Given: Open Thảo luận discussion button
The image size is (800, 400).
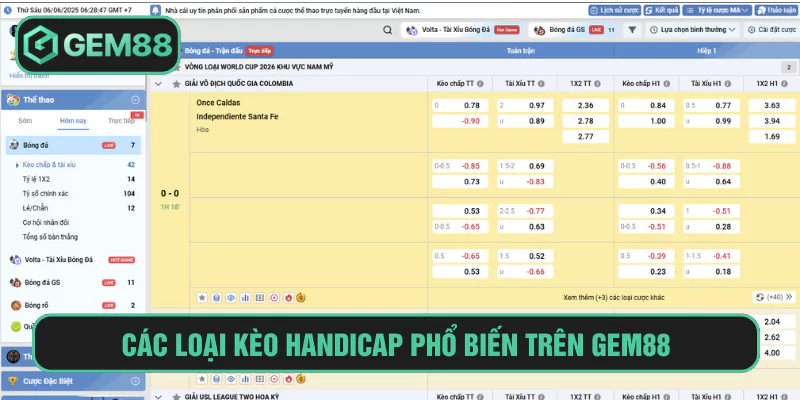Looking at the screenshot, I should [x=776, y=10].
